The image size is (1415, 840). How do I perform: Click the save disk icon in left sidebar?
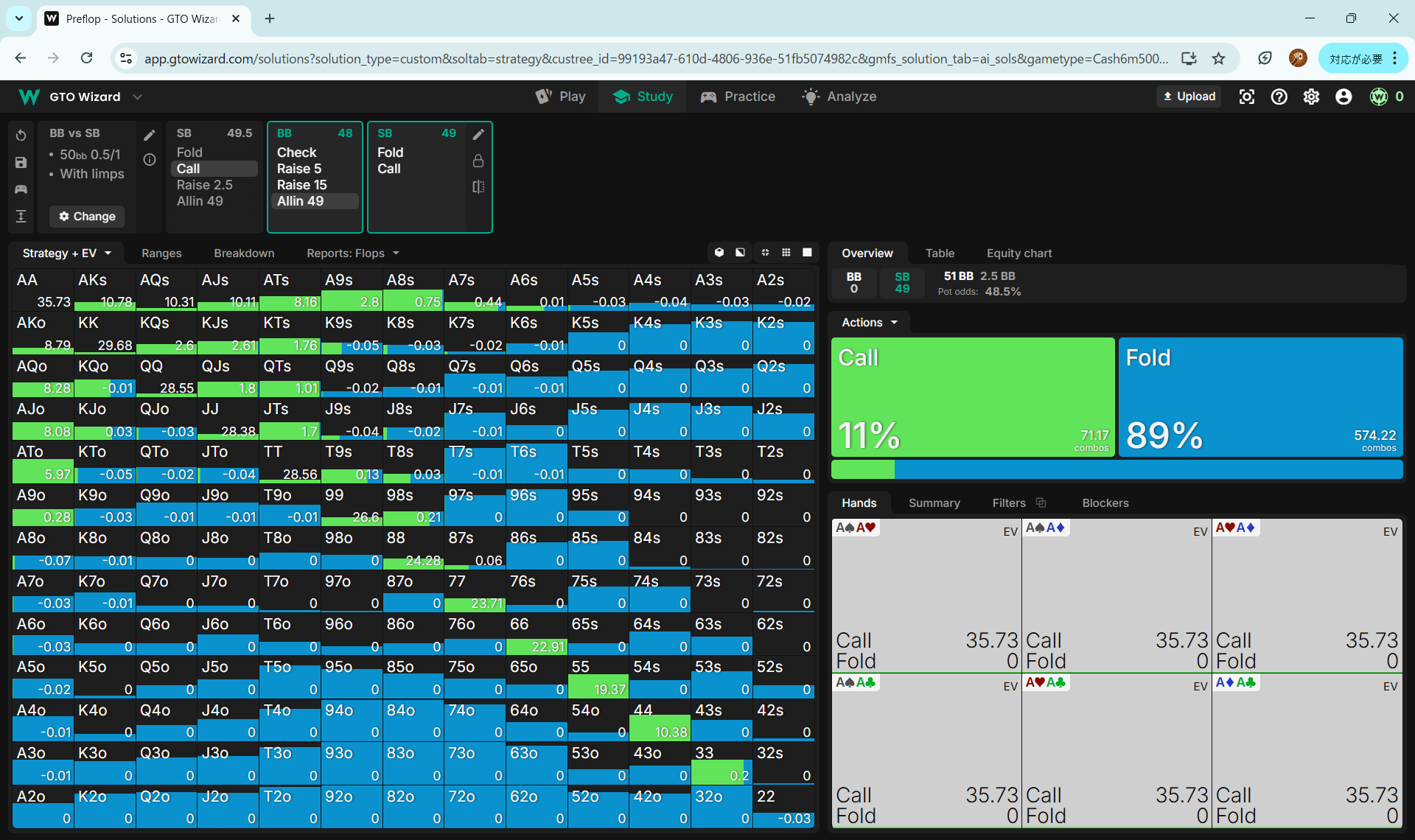21,163
